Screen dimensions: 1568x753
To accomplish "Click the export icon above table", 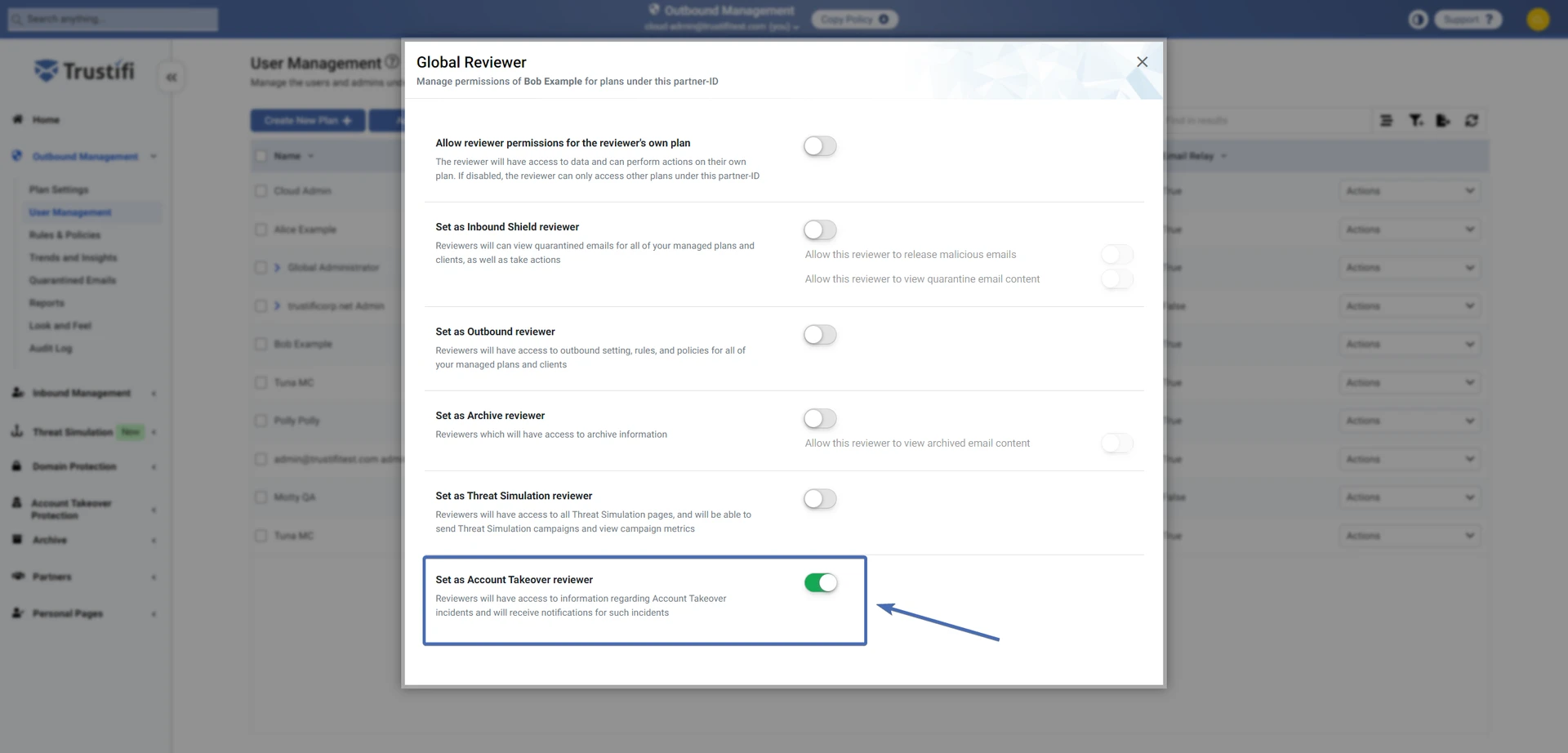I will pos(1443,121).
